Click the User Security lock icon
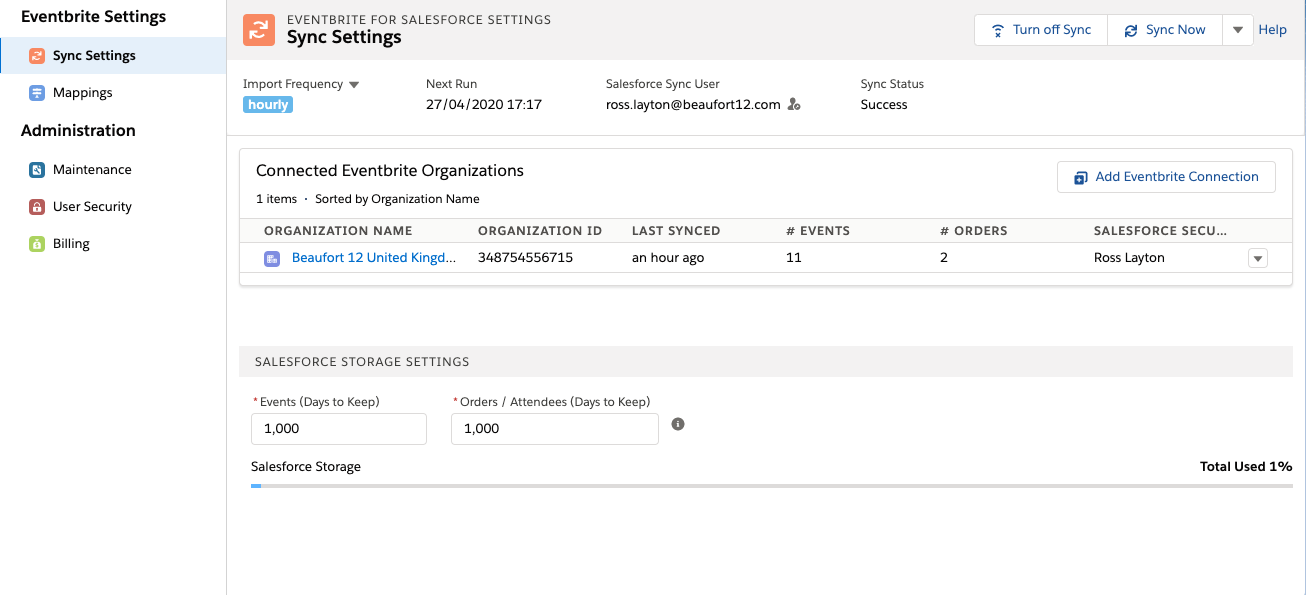This screenshot has width=1306, height=595. [37, 207]
